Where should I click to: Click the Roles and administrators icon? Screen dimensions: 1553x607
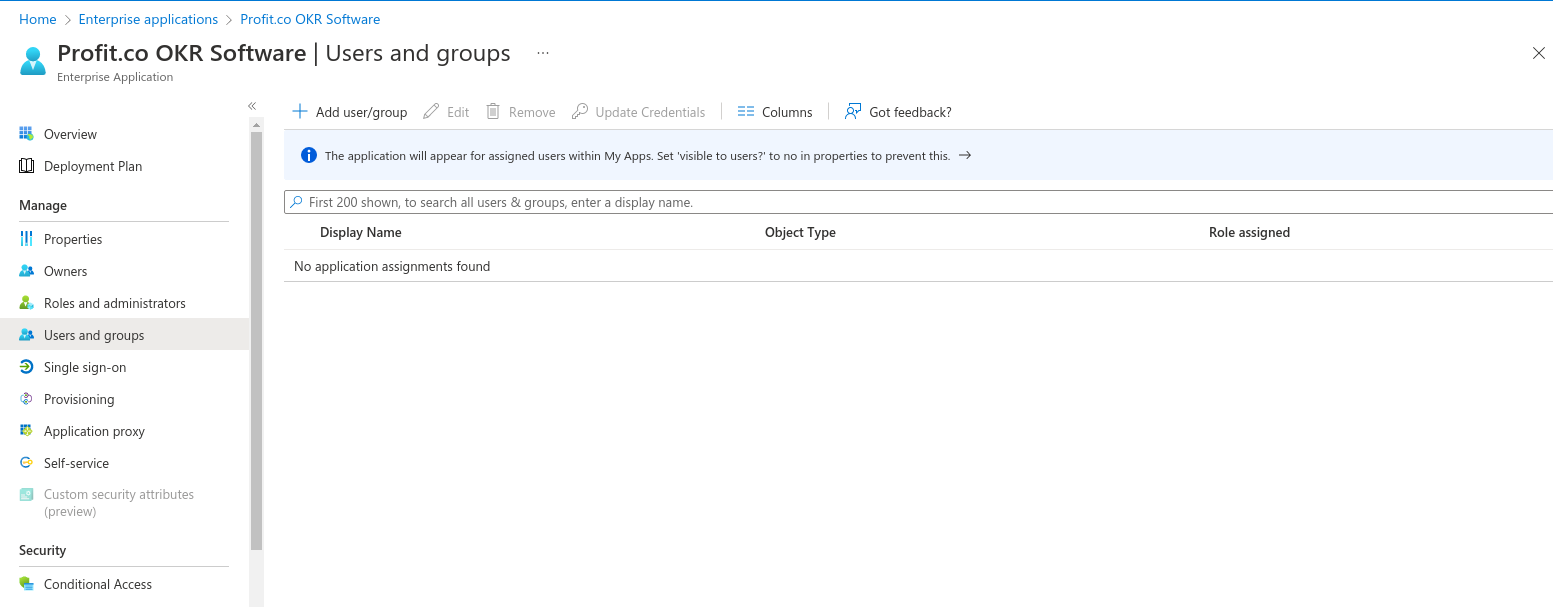pyautogui.click(x=26, y=303)
